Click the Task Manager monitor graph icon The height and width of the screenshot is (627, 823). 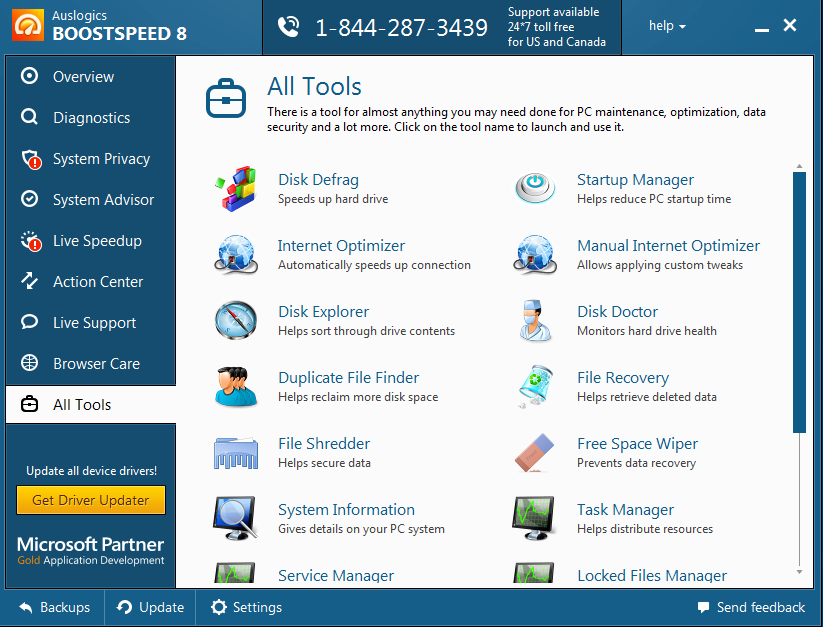(x=535, y=518)
